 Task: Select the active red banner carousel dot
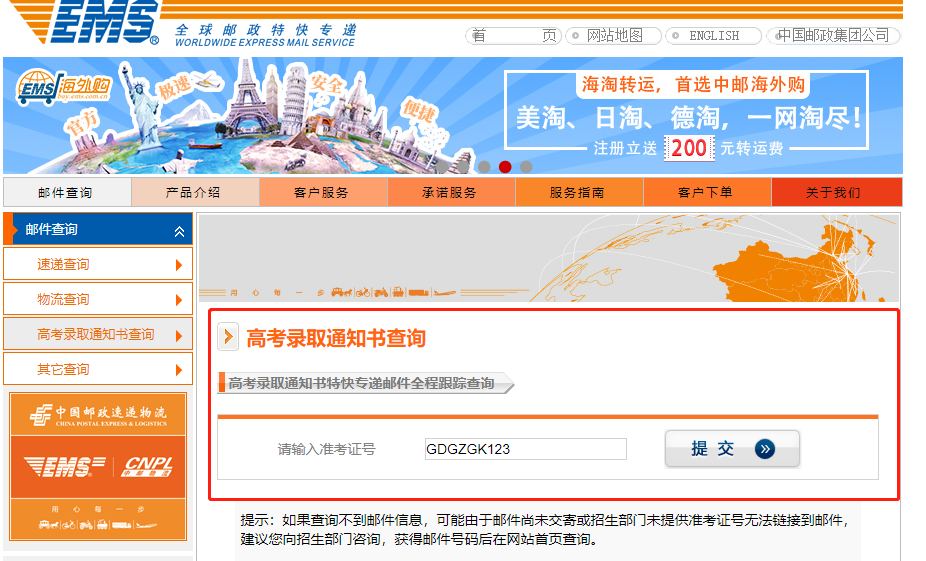[505, 167]
